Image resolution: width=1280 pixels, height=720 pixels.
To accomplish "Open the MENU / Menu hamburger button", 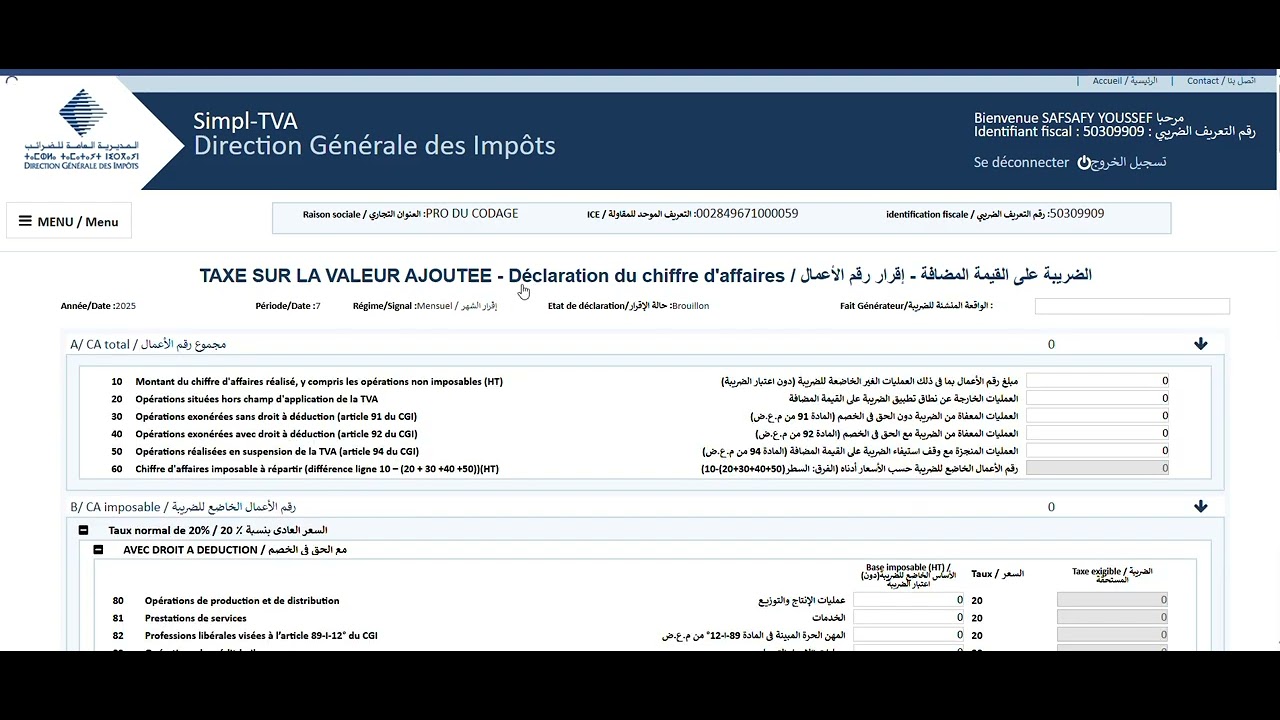I will click(x=68, y=221).
